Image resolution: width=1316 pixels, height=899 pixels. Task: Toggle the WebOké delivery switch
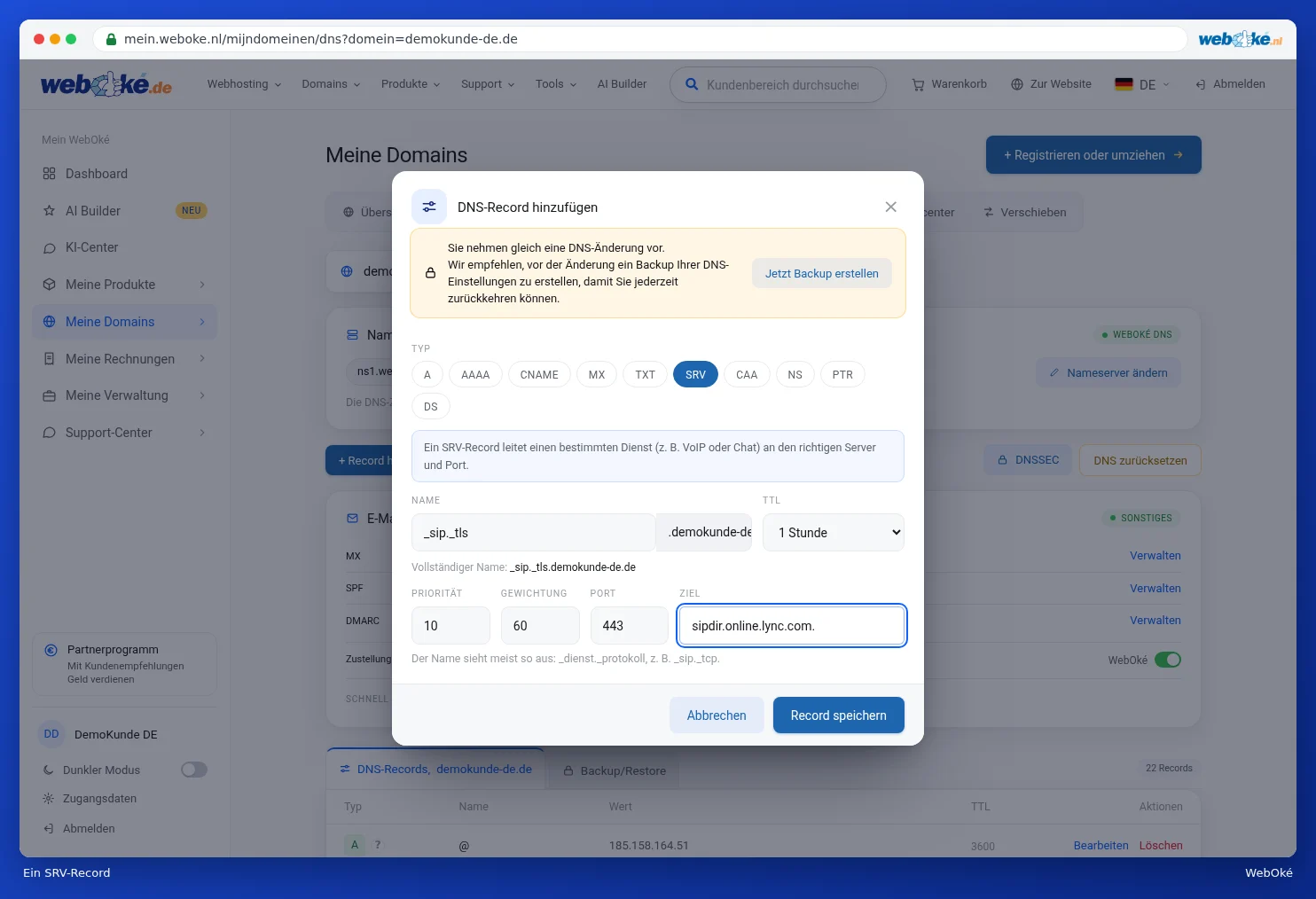coord(1168,660)
